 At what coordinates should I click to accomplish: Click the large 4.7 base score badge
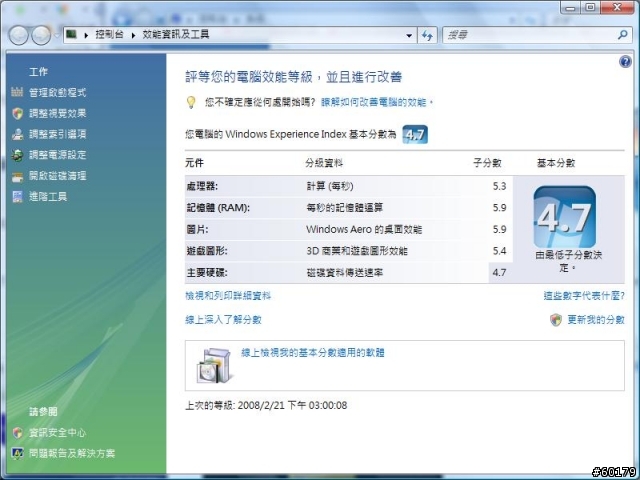564,216
